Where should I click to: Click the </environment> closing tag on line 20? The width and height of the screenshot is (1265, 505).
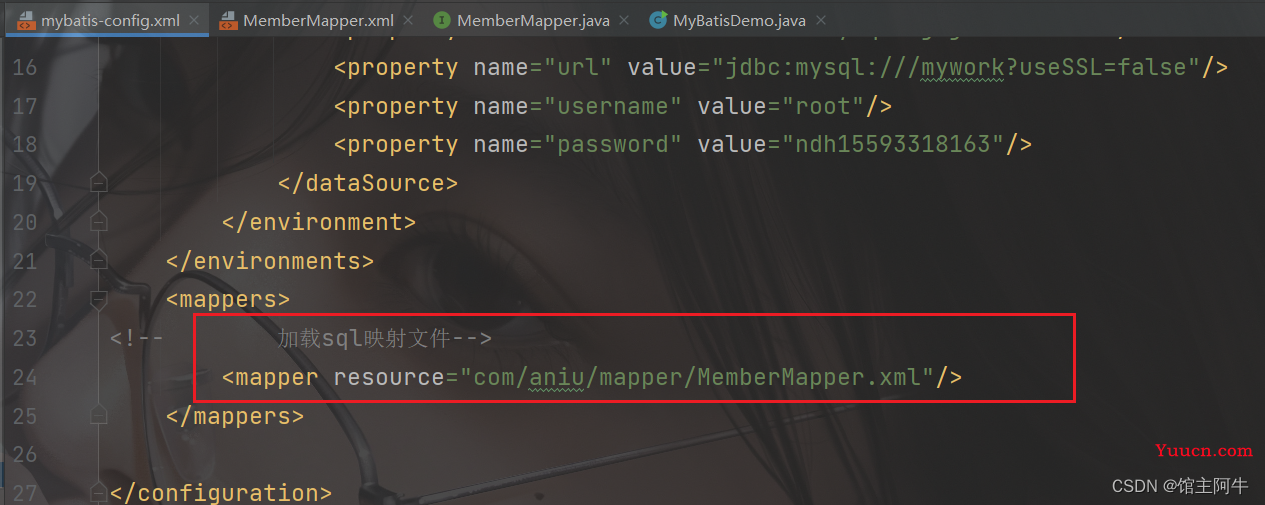pyautogui.click(x=319, y=222)
